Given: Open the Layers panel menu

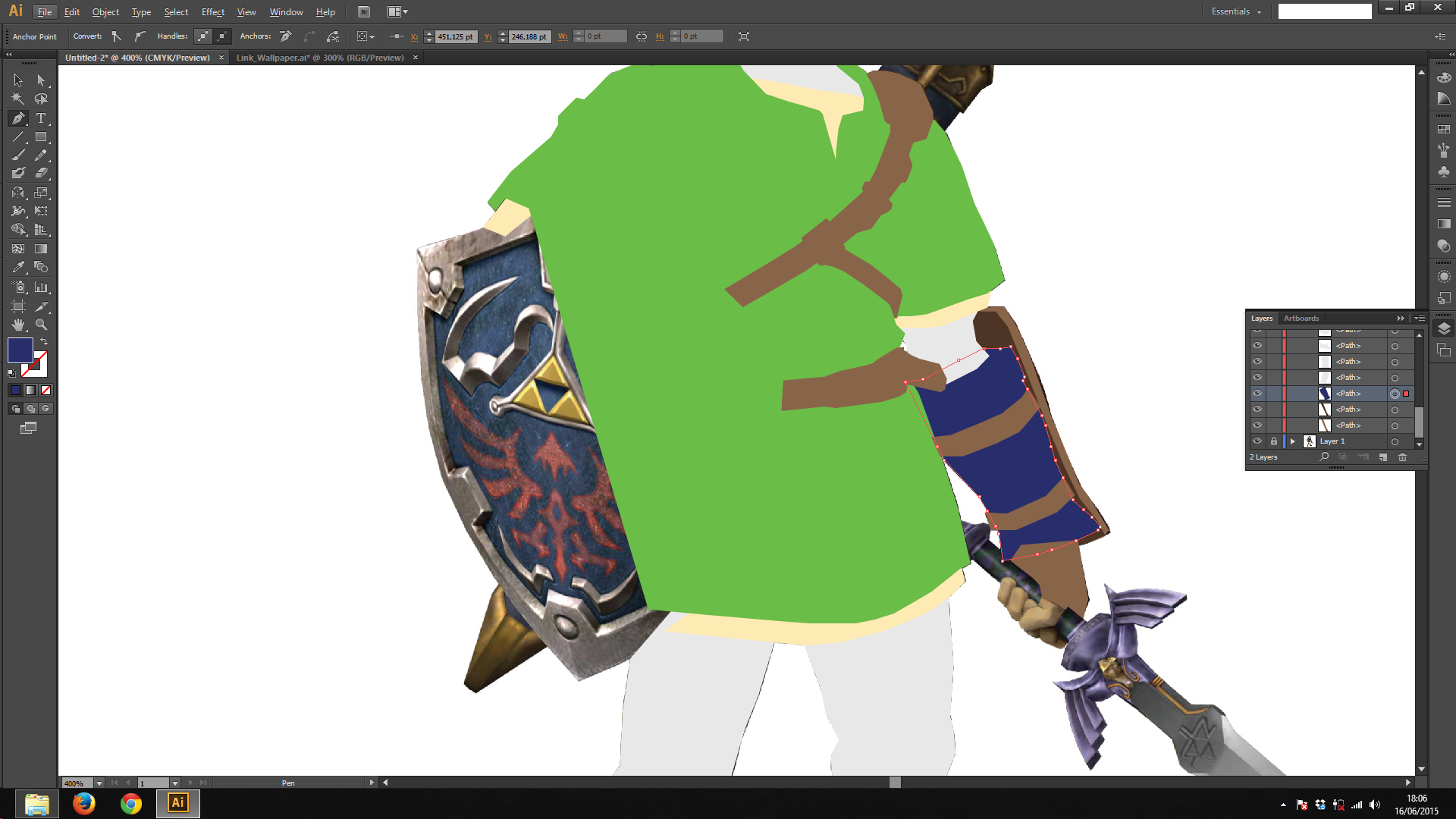Looking at the screenshot, I should pyautogui.click(x=1420, y=318).
